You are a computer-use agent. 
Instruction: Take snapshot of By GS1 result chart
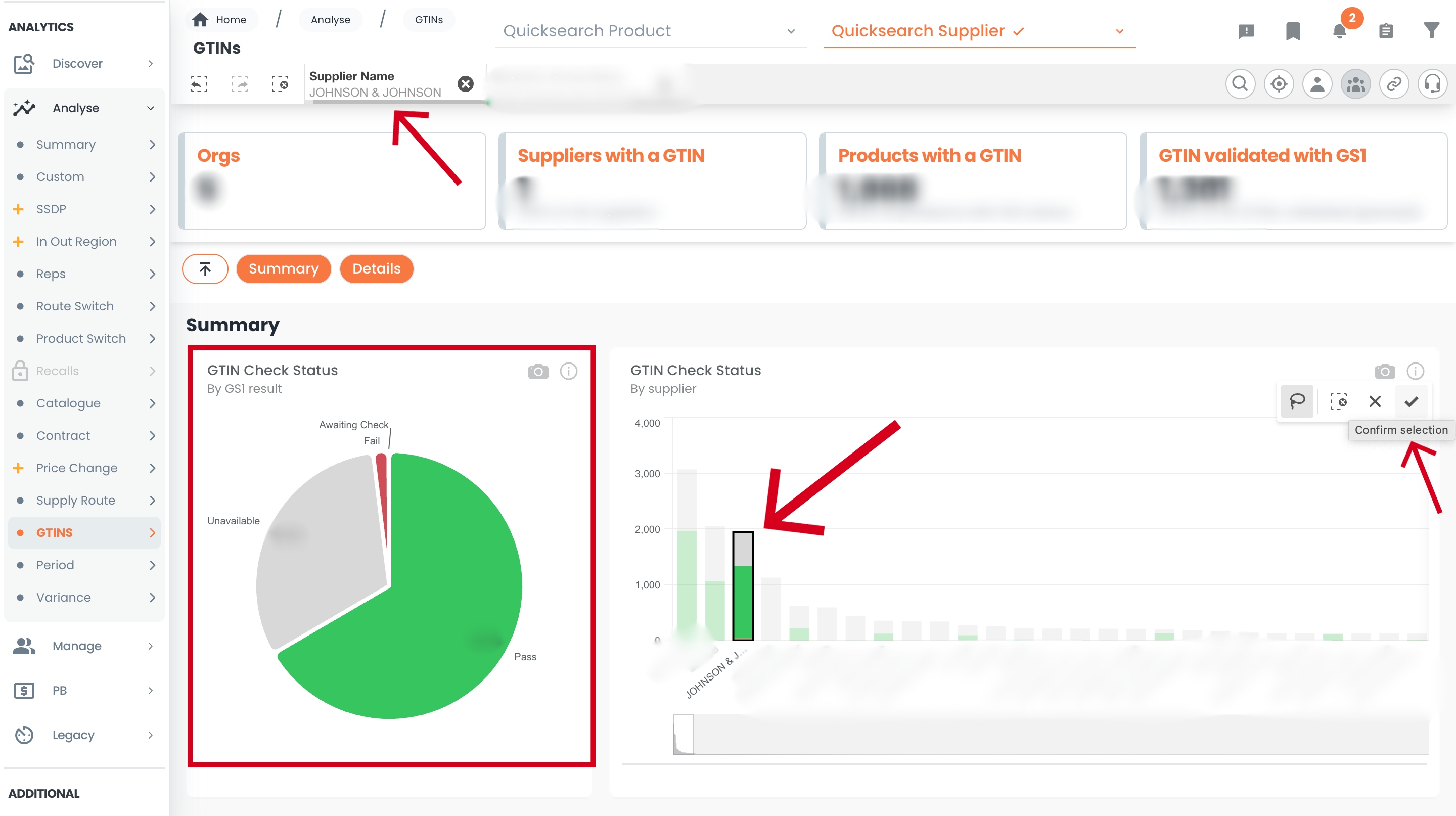point(538,371)
